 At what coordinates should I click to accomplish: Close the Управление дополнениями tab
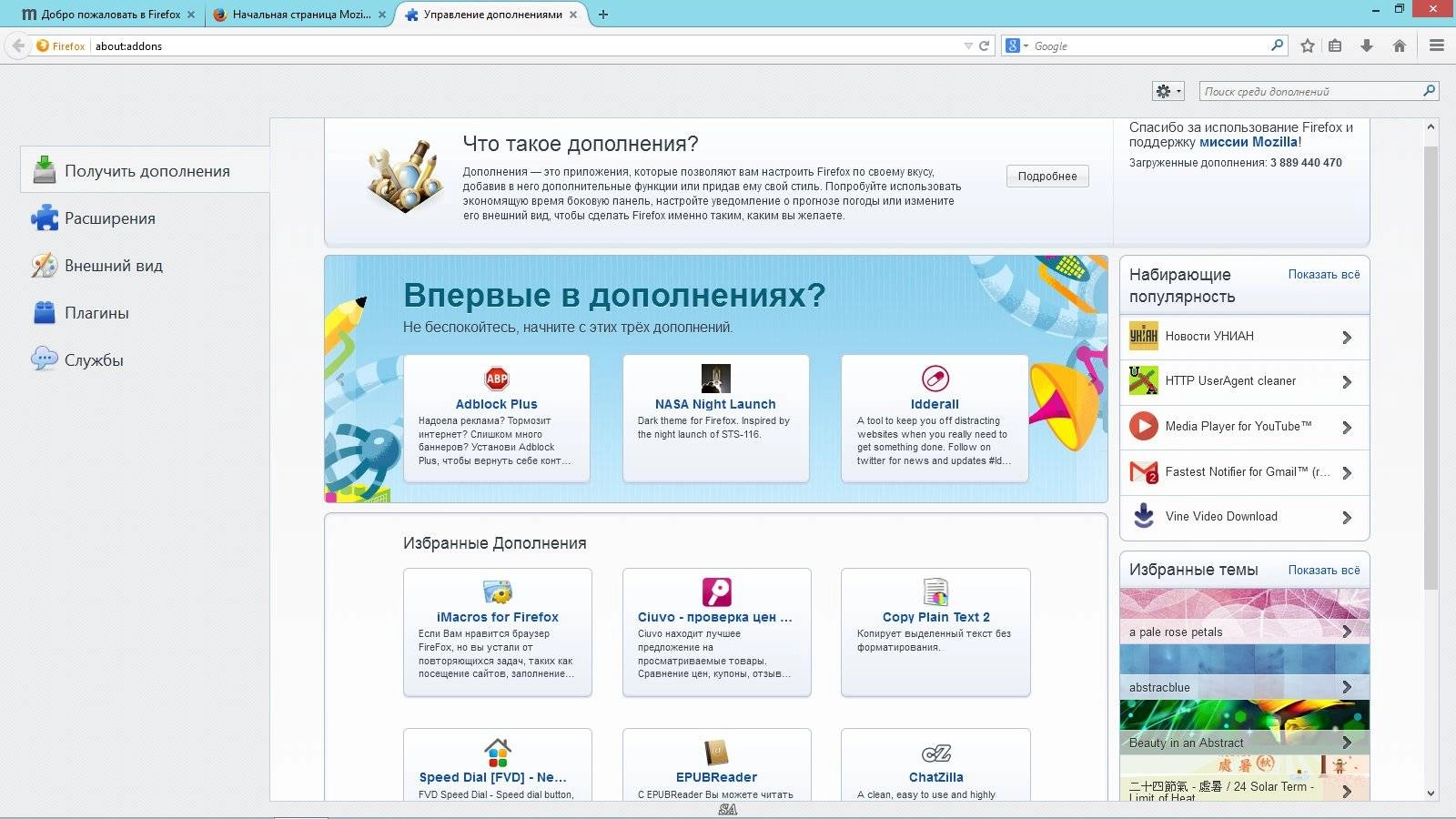[x=572, y=15]
